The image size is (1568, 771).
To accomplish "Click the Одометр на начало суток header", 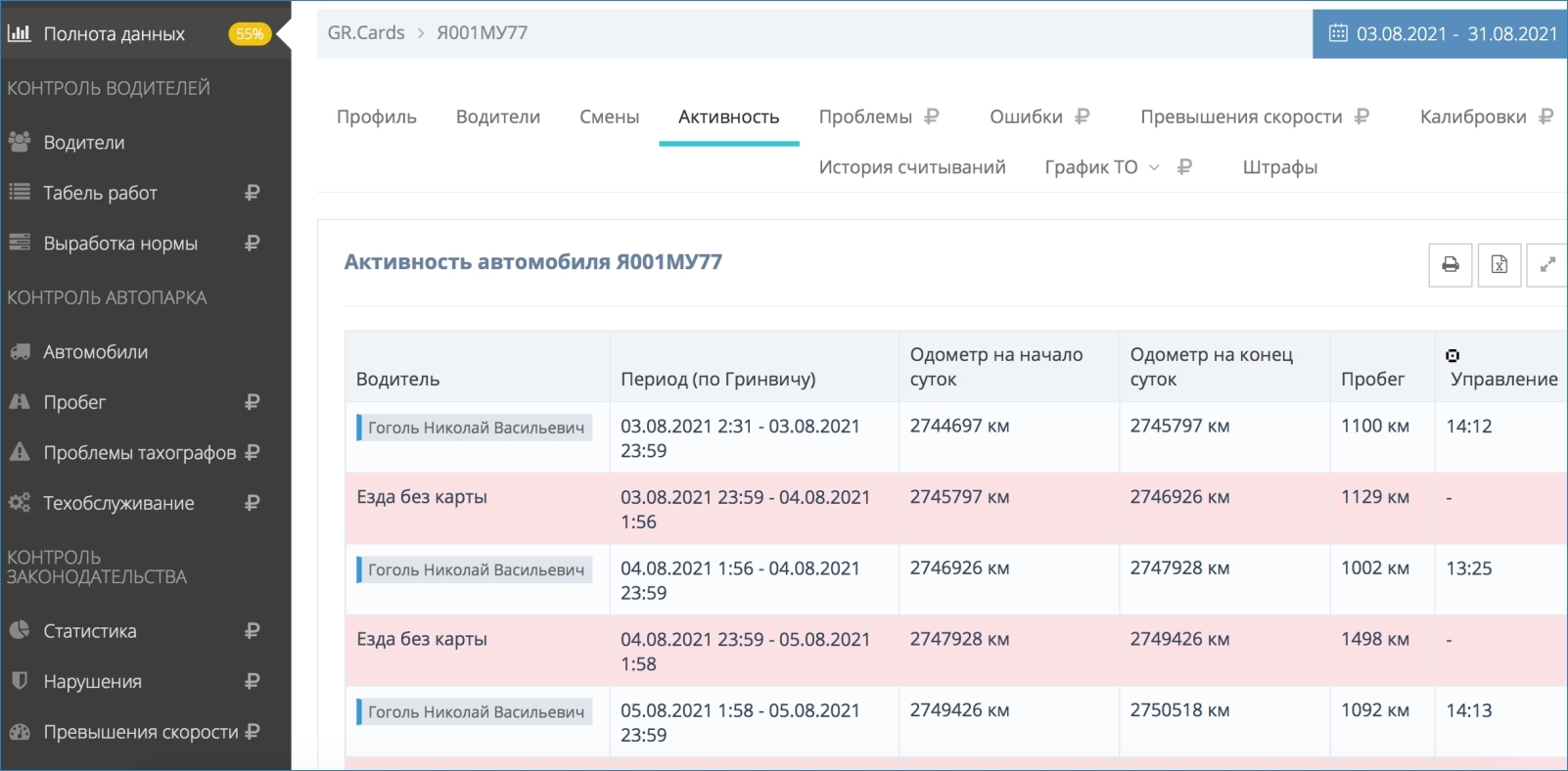I will (x=996, y=367).
